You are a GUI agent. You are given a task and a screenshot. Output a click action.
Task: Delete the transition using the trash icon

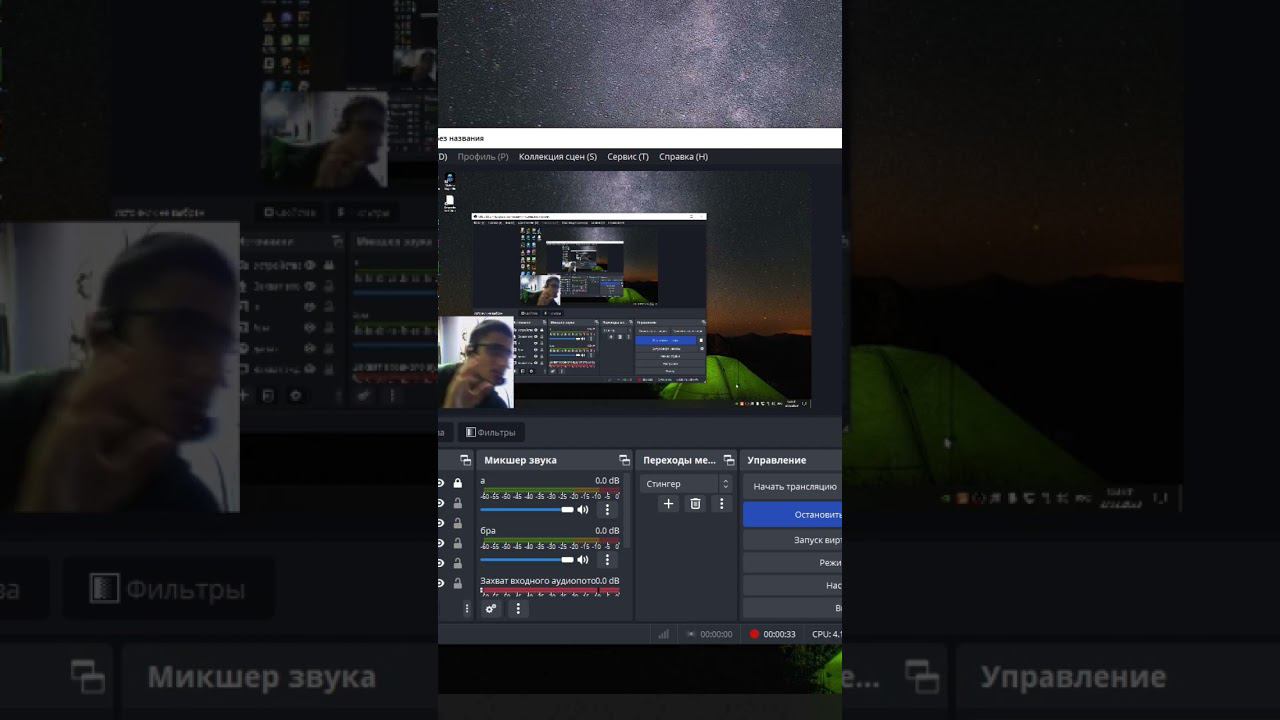click(x=696, y=504)
